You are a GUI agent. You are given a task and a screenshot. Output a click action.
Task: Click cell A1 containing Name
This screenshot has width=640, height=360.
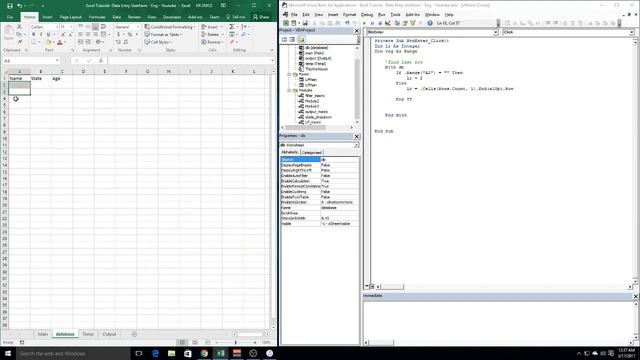pos(19,78)
